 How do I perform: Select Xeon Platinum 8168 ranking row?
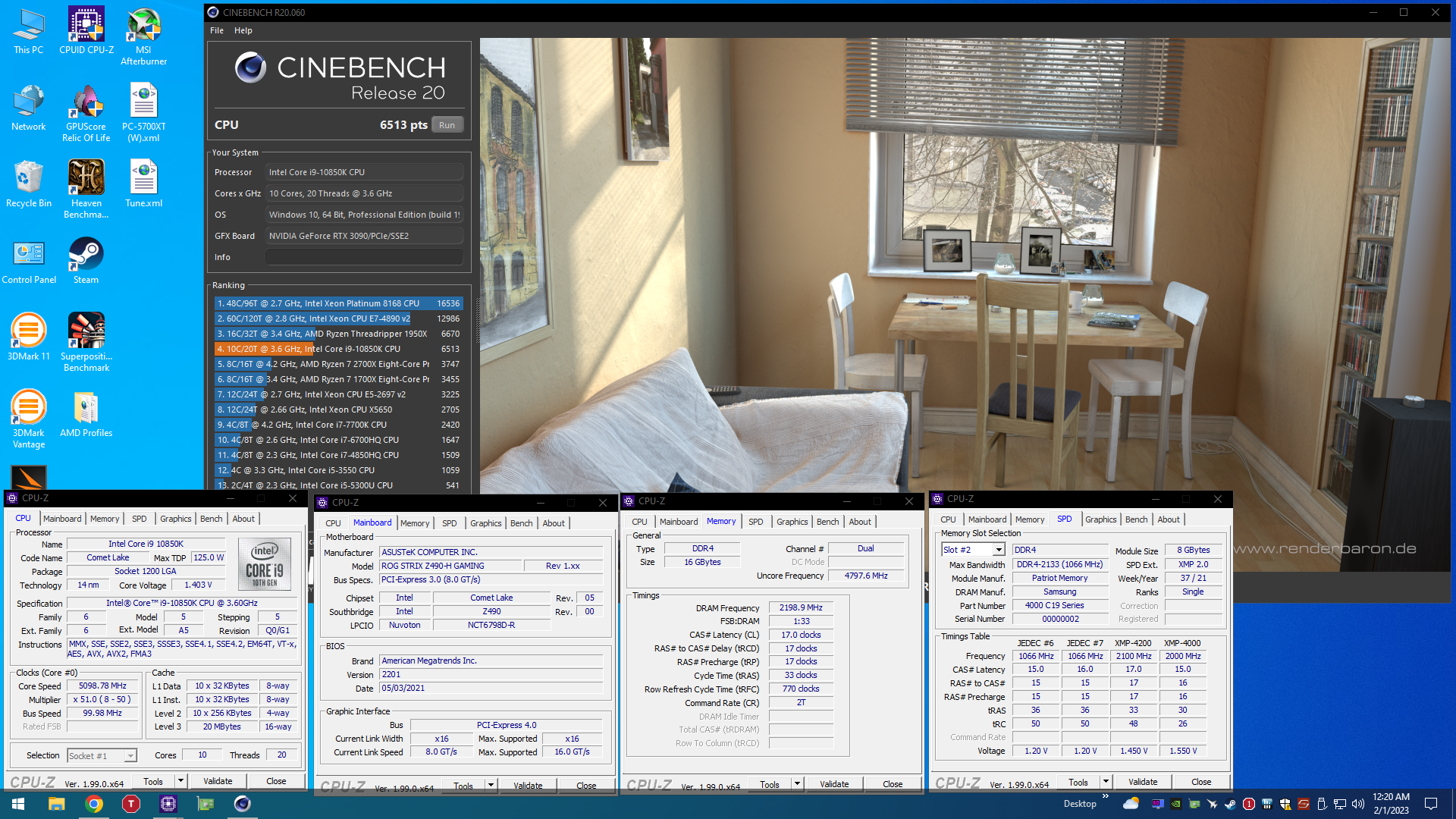tap(338, 303)
